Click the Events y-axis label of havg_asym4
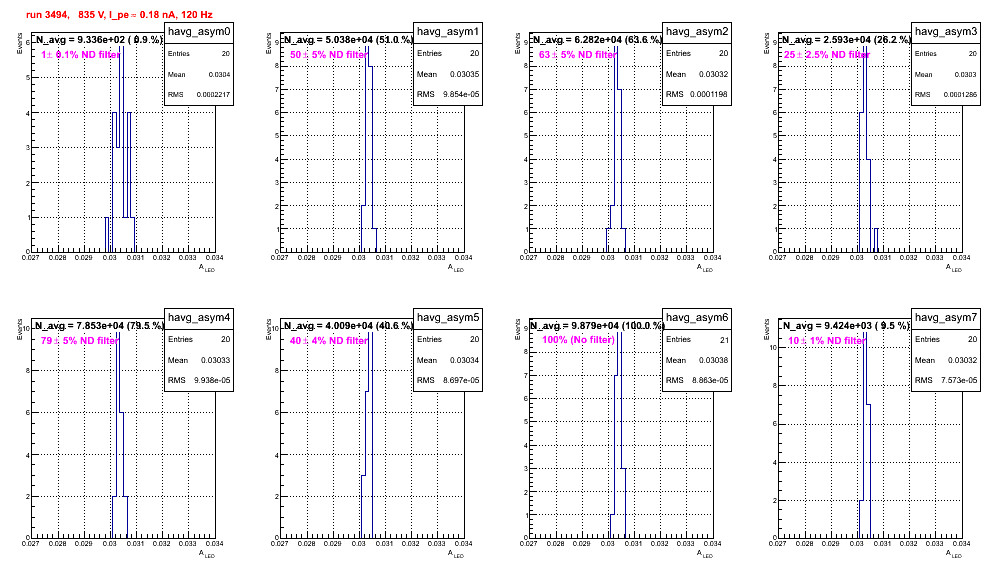 point(19,329)
